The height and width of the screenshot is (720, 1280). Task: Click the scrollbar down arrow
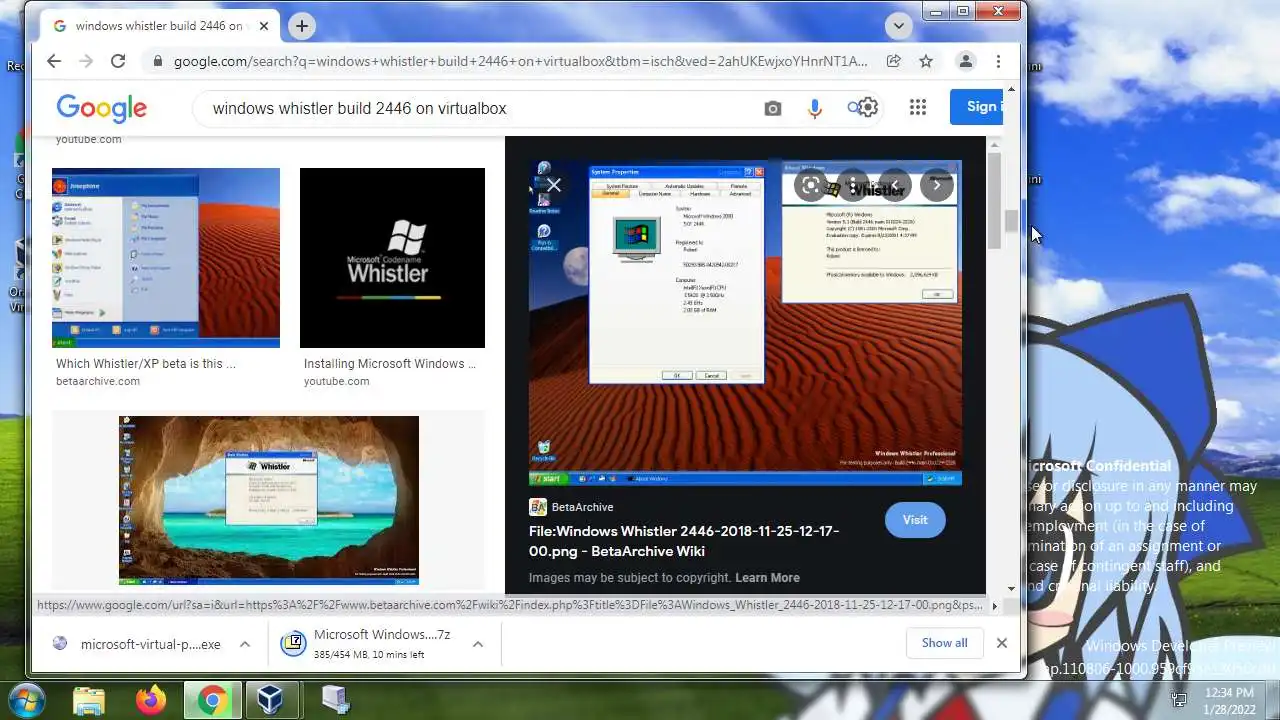click(x=1012, y=589)
